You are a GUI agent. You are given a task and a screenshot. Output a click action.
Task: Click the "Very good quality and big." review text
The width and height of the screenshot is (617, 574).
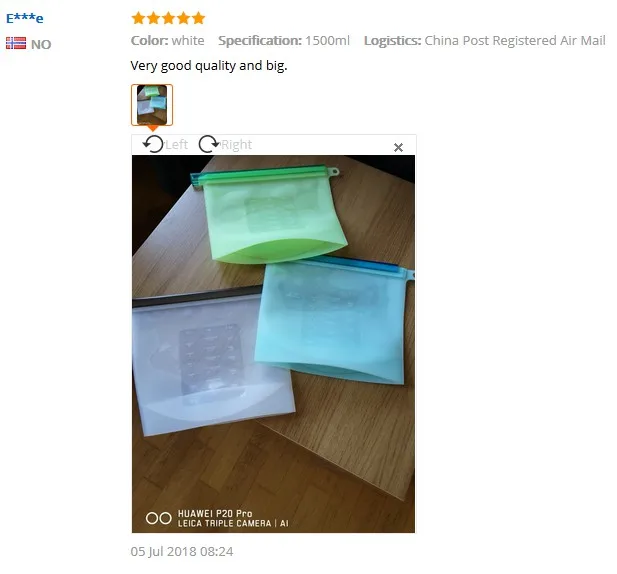(209, 66)
